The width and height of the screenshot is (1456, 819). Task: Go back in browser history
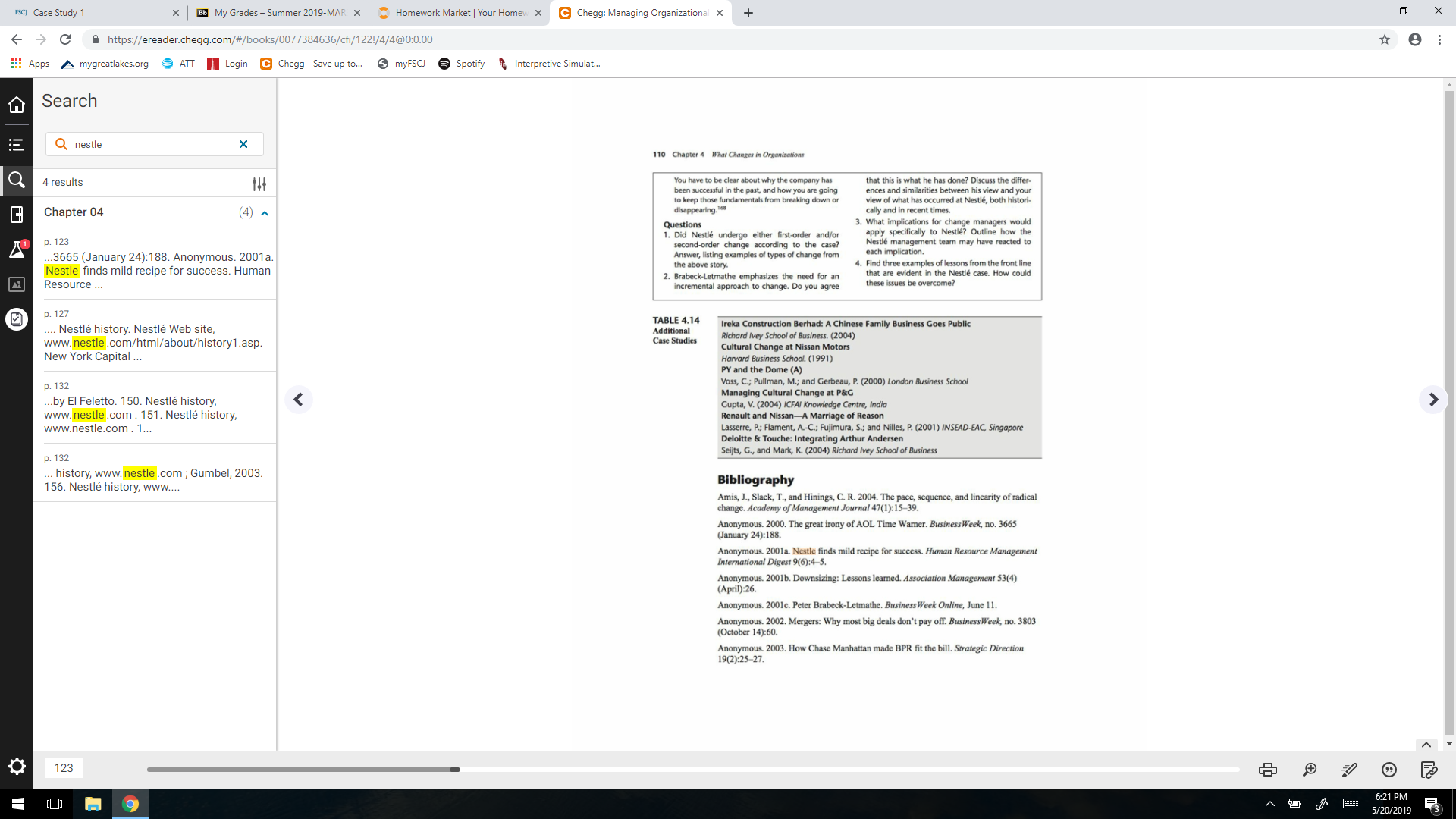(x=17, y=39)
